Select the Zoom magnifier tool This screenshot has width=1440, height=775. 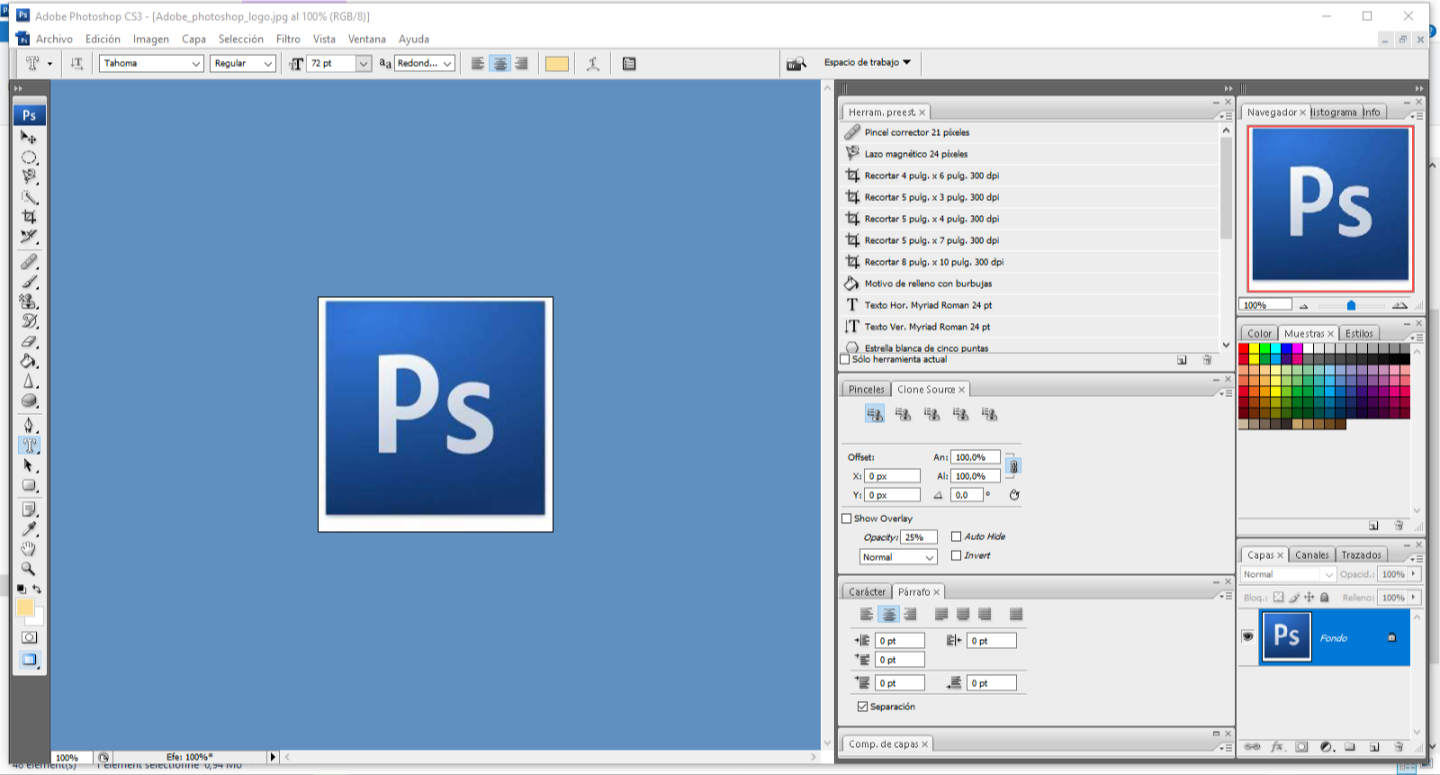pyautogui.click(x=29, y=569)
